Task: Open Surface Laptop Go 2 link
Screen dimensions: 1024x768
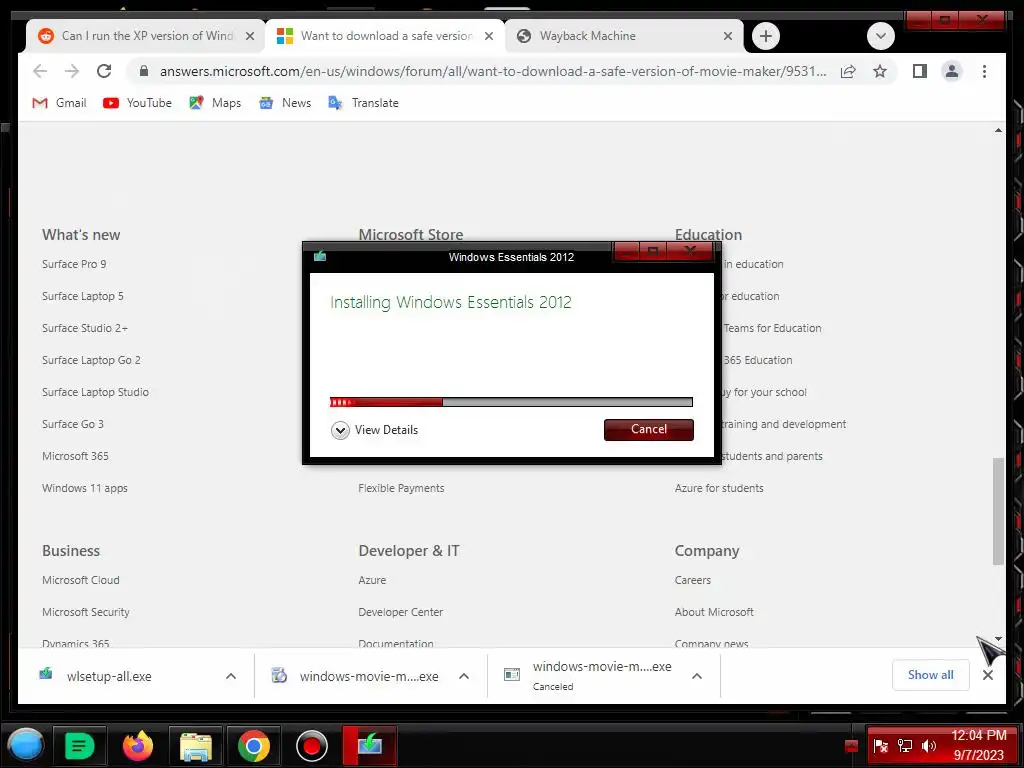Action: click(x=91, y=360)
